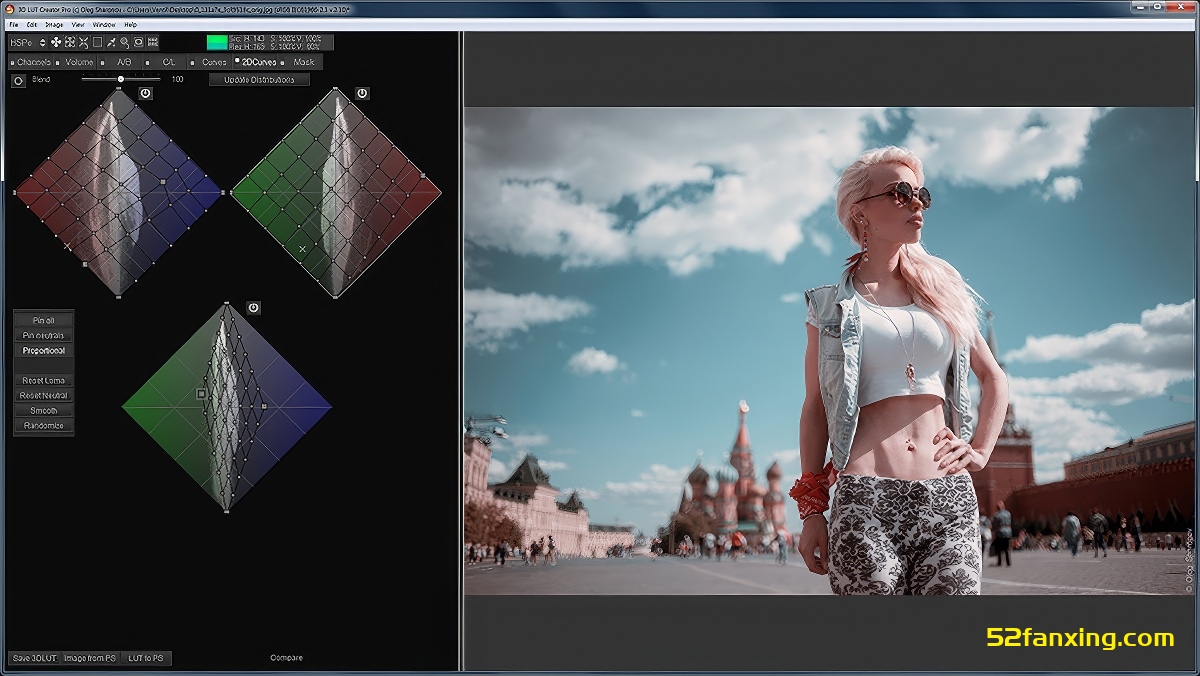
Task: Click the square control point in green-blue diamond
Action: coord(201,394)
